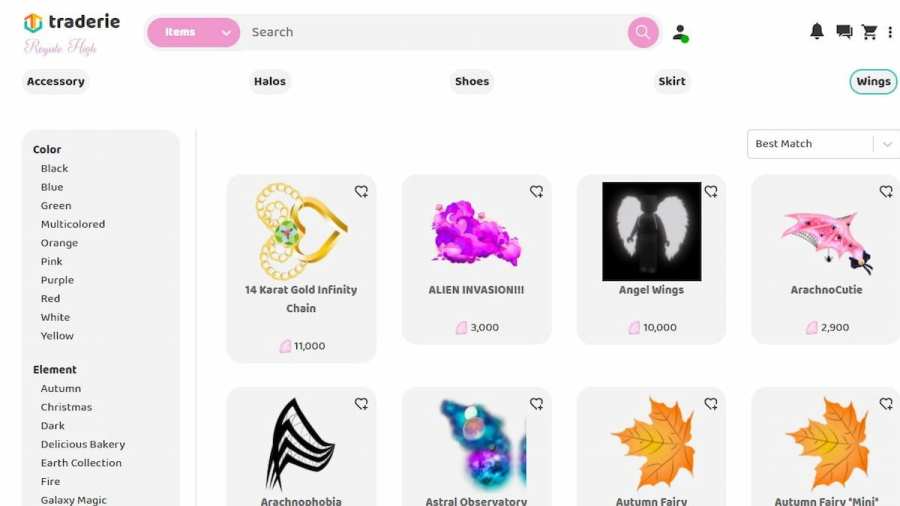Screen dimensions: 900x506
Task: Open the Shoes category tab
Action: pyautogui.click(x=472, y=81)
